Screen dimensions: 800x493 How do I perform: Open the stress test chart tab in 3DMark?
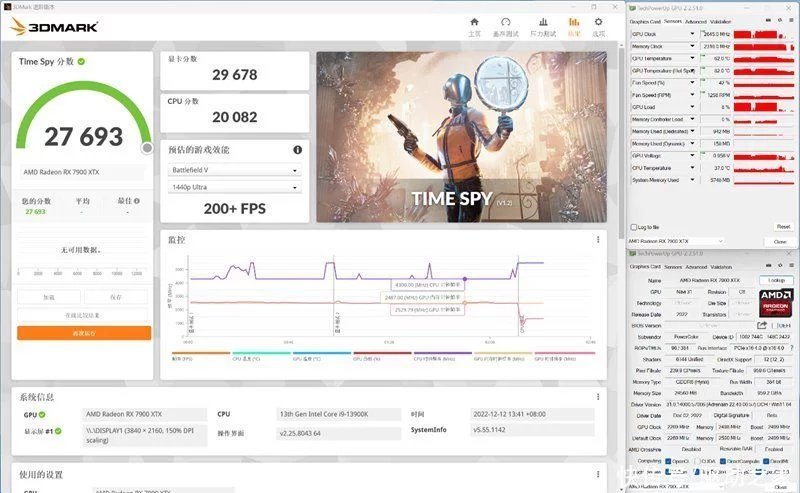(543, 22)
